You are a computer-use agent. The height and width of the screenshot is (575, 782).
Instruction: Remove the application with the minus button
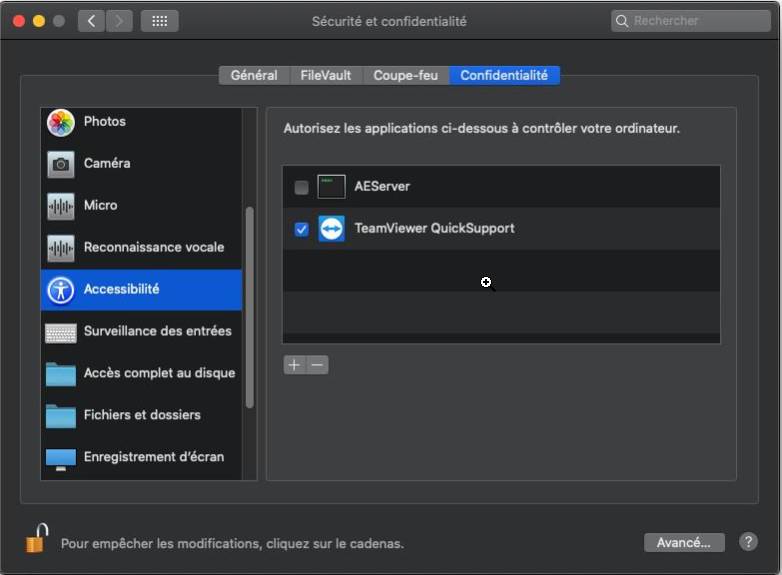click(x=317, y=365)
